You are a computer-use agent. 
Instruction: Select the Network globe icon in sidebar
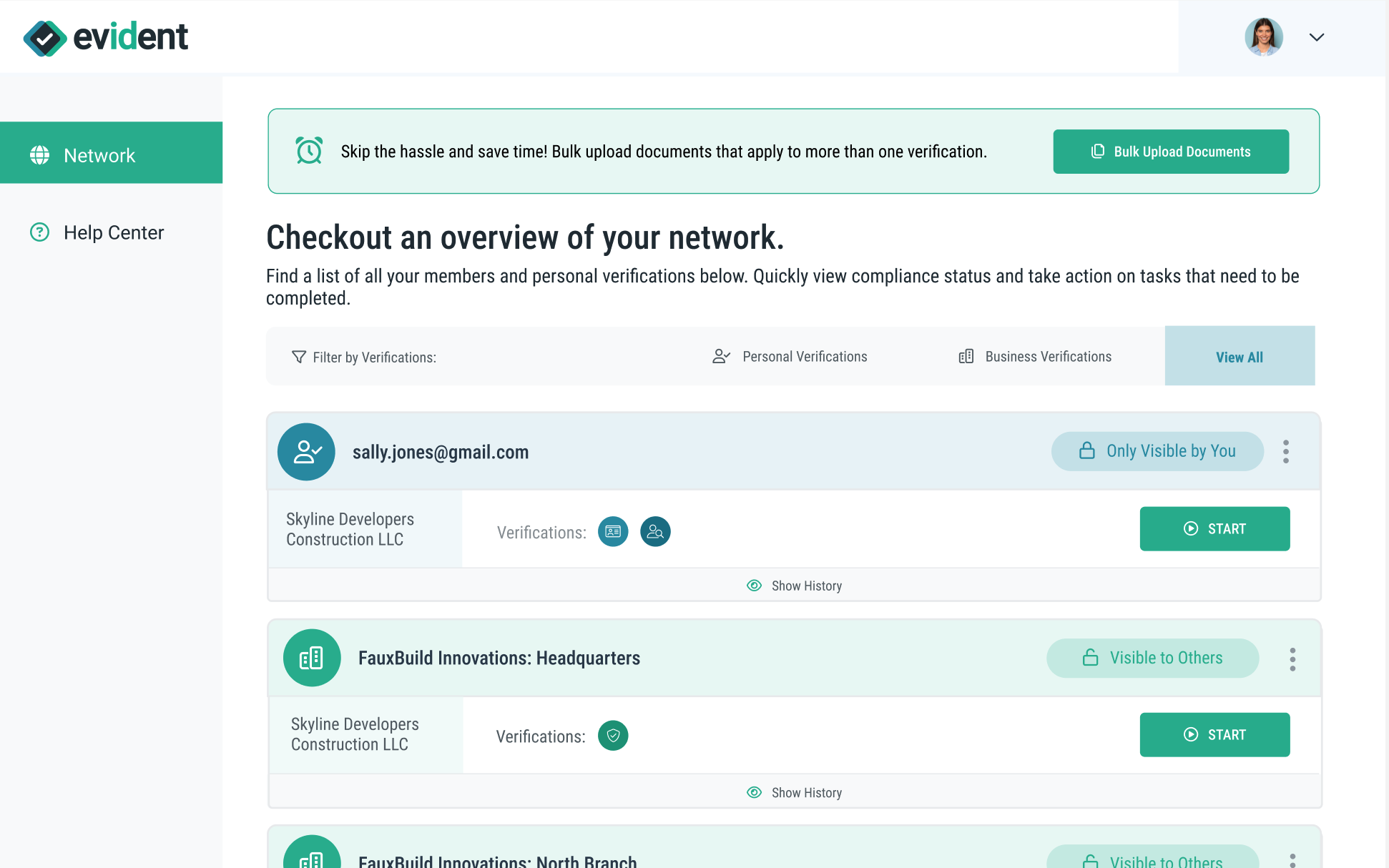(x=39, y=154)
